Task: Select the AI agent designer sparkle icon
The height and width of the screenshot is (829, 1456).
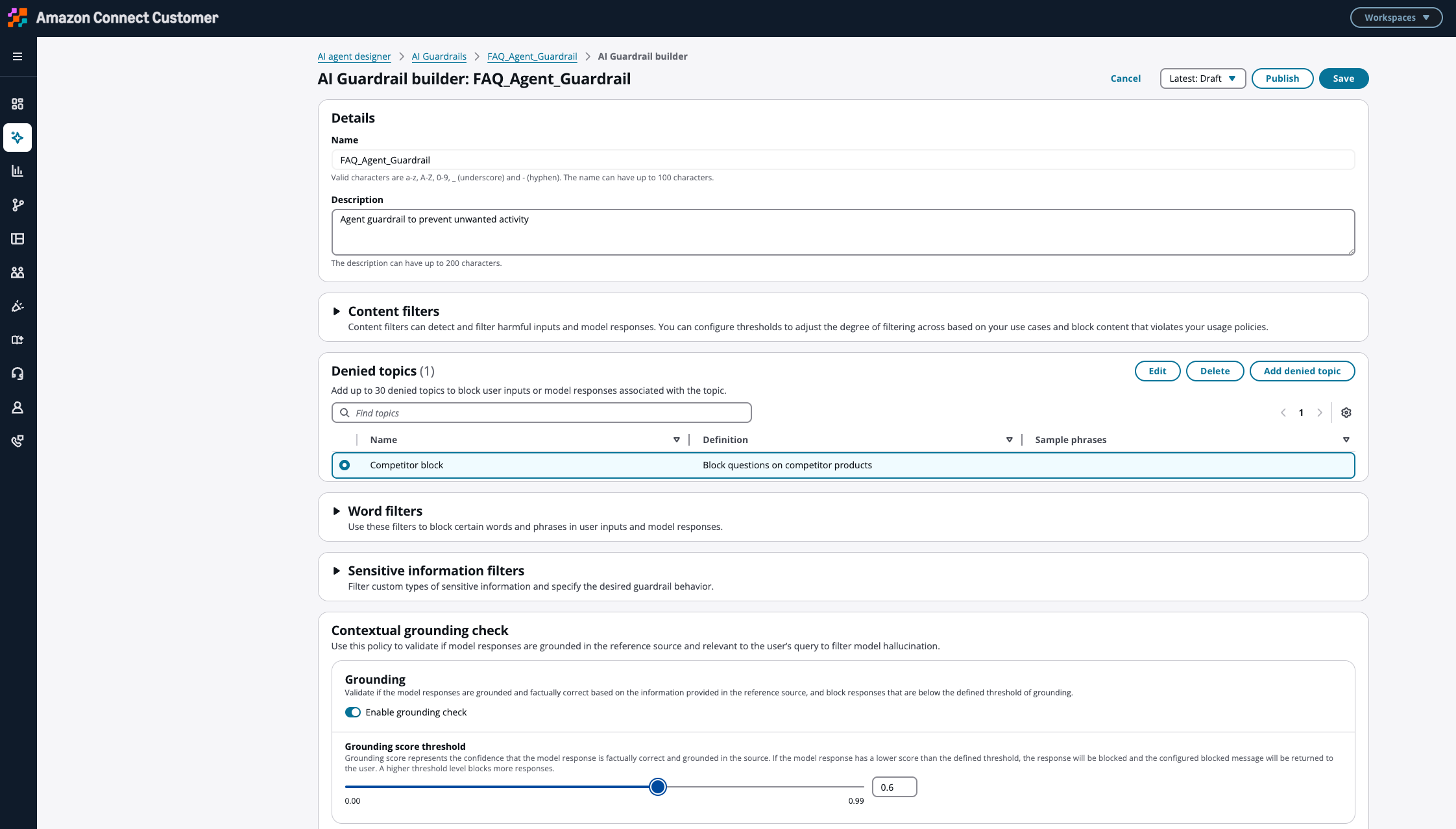Action: (x=18, y=138)
